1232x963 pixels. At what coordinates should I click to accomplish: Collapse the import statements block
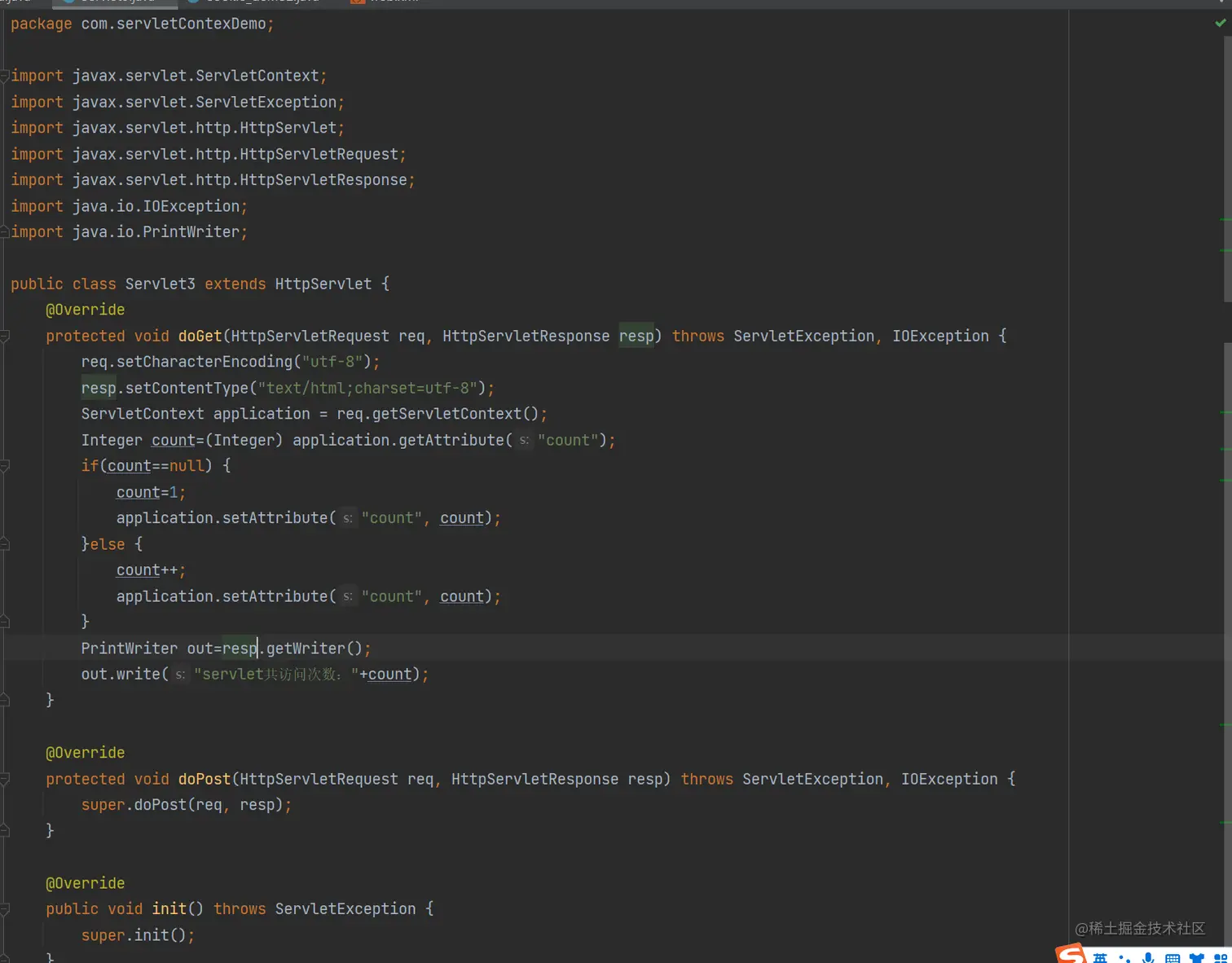(x=5, y=76)
